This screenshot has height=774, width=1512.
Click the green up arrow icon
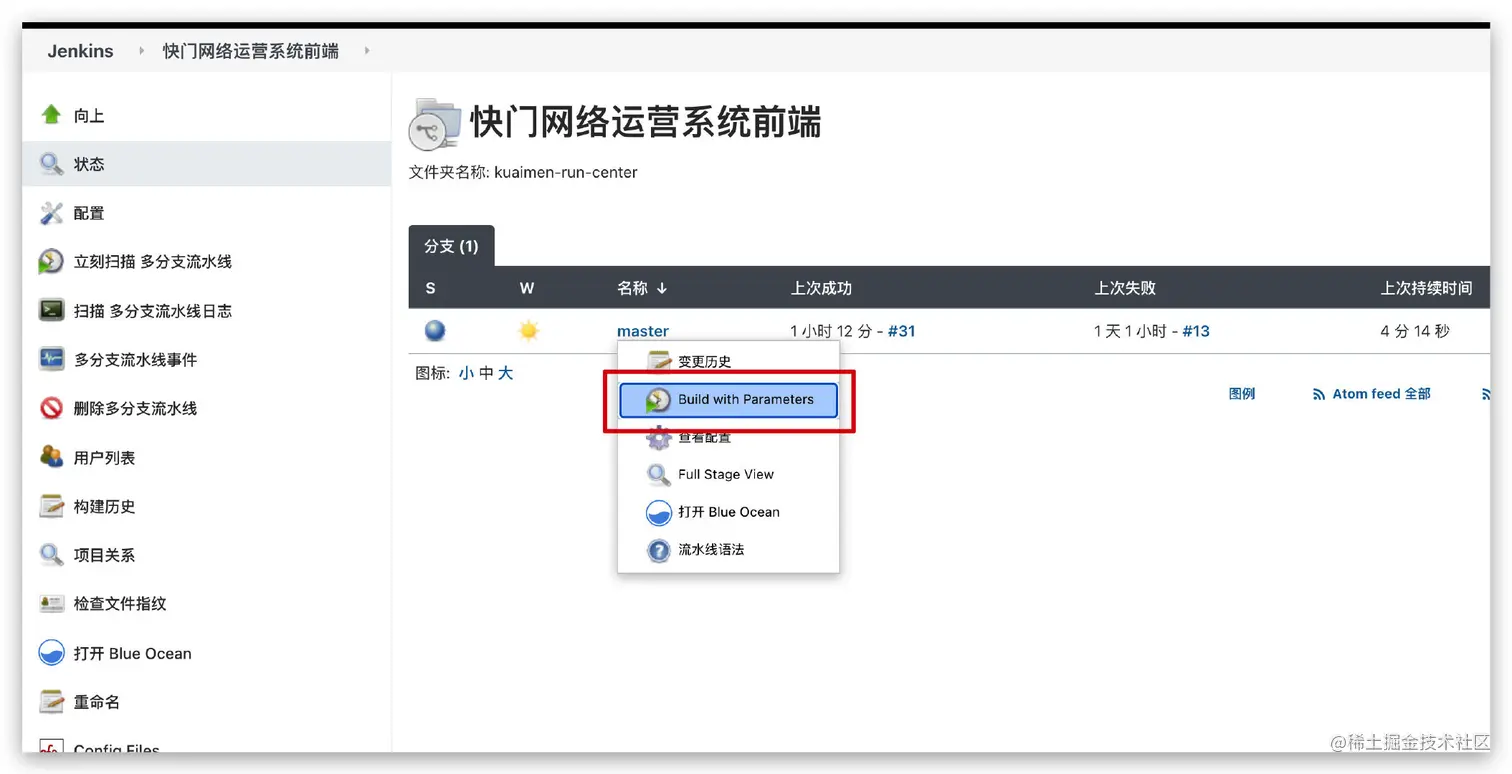tap(51, 114)
